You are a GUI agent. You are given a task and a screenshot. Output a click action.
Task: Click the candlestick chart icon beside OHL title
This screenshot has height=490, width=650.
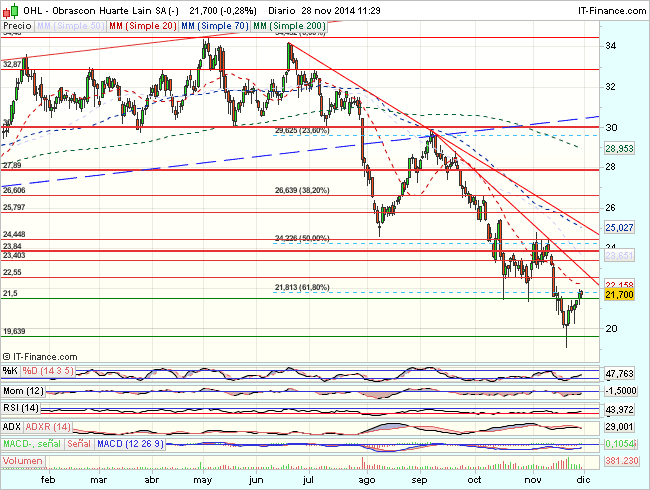point(10,10)
